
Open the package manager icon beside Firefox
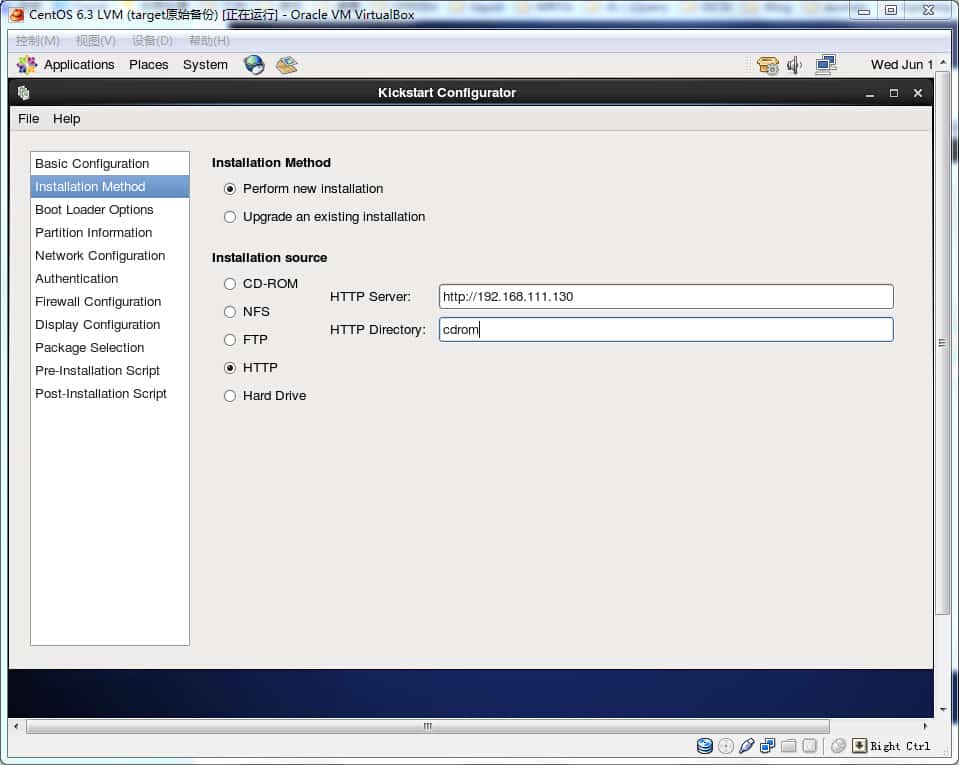[285, 64]
